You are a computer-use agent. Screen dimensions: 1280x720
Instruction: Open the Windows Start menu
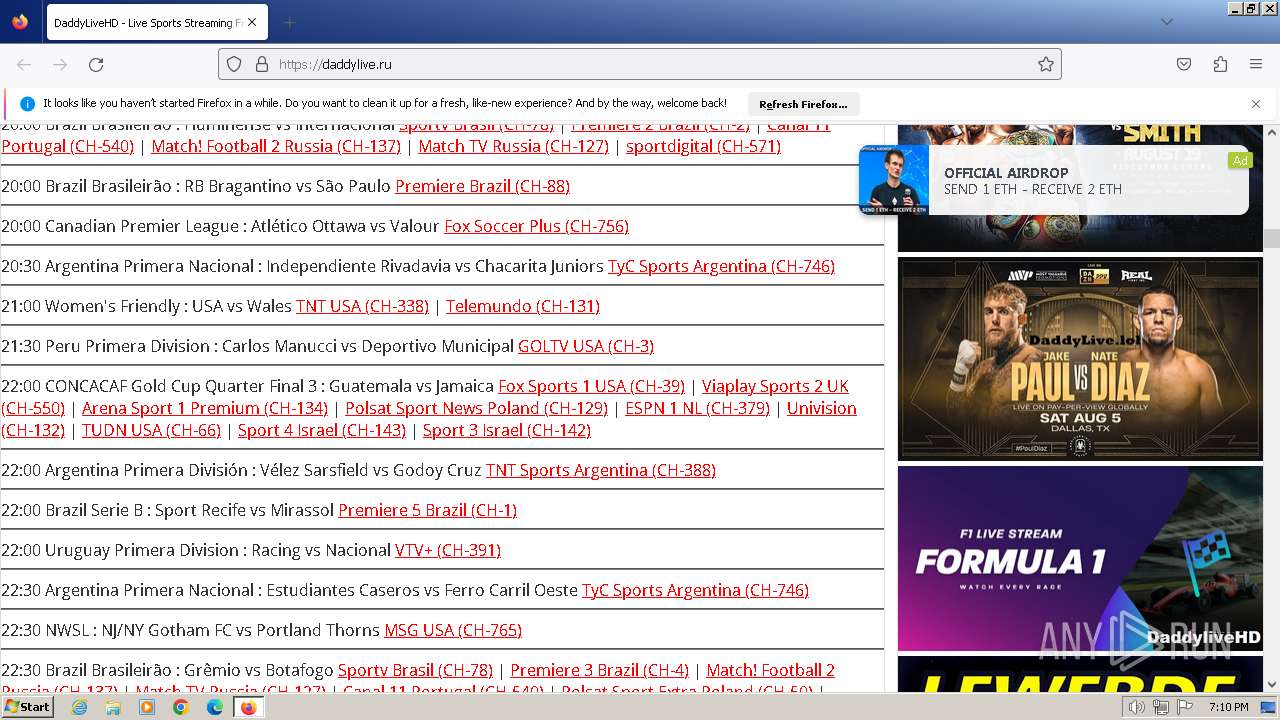[x=28, y=707]
